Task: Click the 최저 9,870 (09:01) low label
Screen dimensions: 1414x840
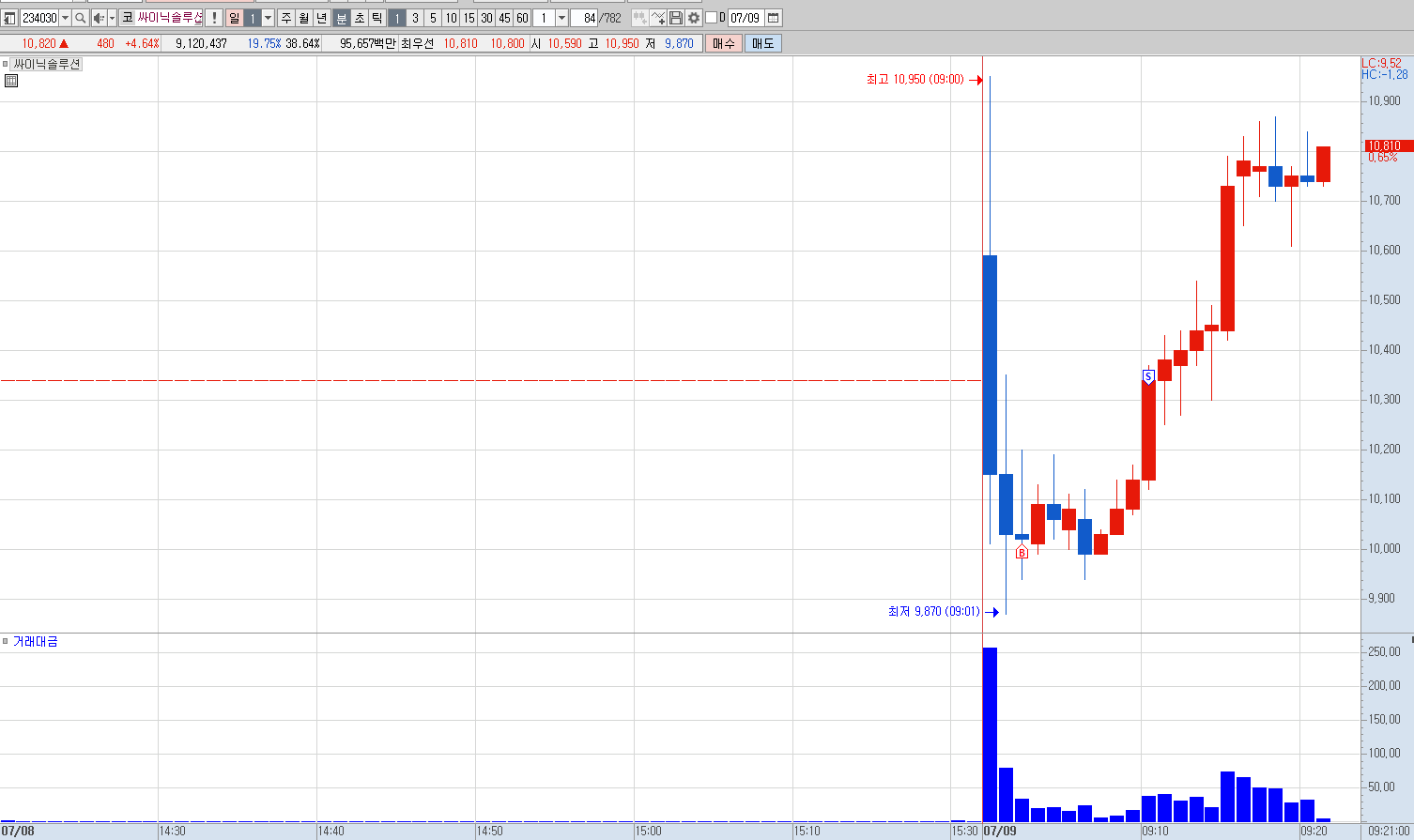Action: pyautogui.click(x=934, y=611)
